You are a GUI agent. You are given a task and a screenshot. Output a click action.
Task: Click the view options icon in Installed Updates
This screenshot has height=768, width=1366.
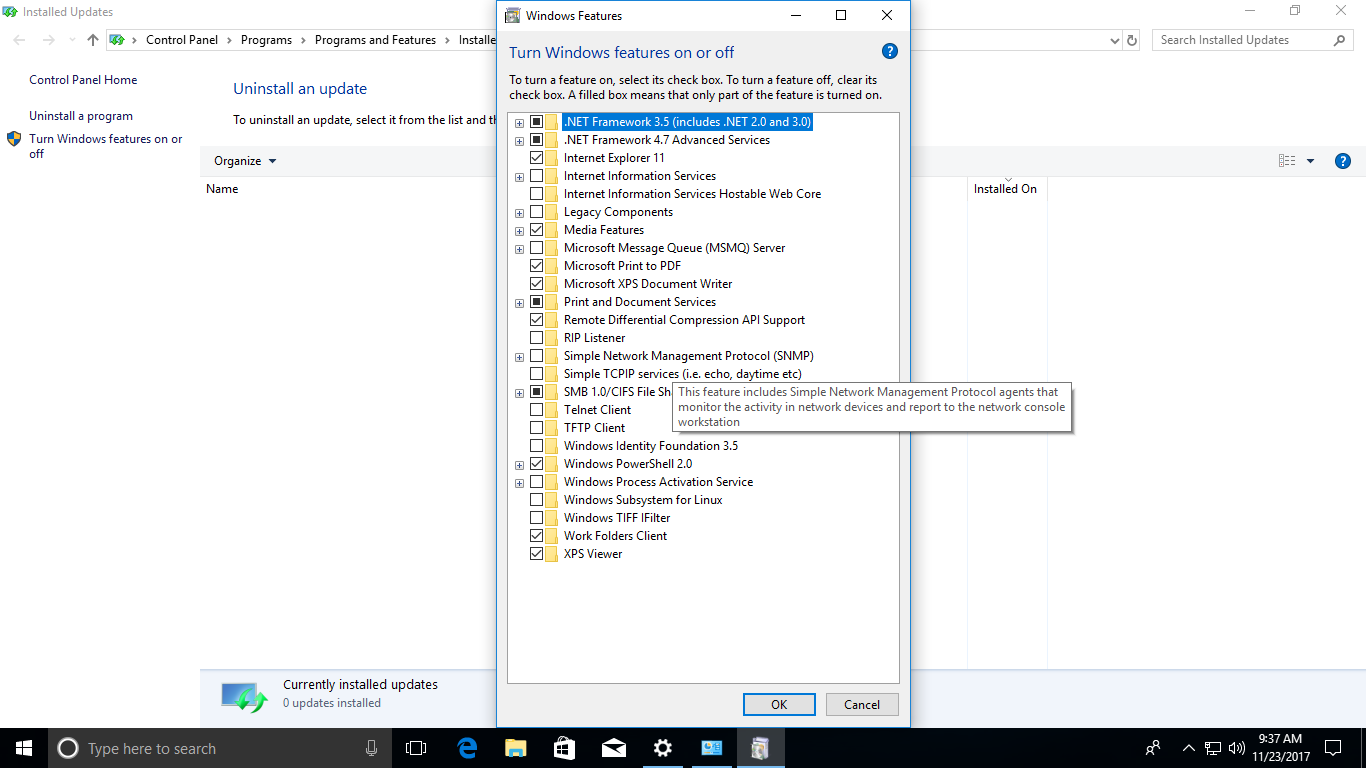pos(1288,161)
